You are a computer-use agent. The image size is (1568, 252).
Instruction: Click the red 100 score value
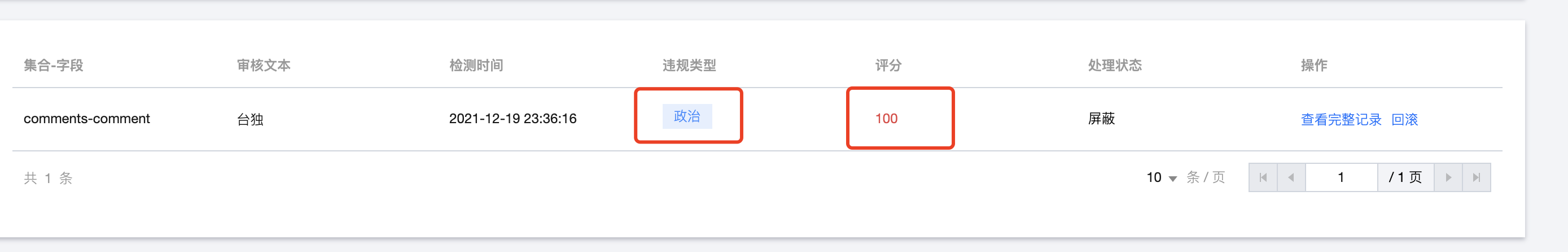(x=886, y=119)
